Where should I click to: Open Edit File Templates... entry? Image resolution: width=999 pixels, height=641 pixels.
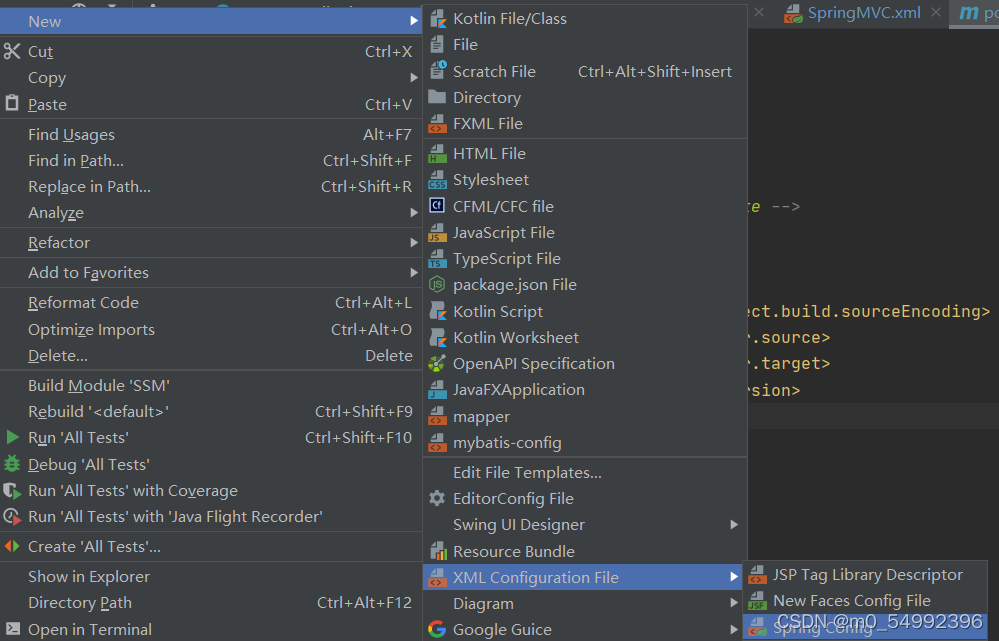[x=585, y=473]
